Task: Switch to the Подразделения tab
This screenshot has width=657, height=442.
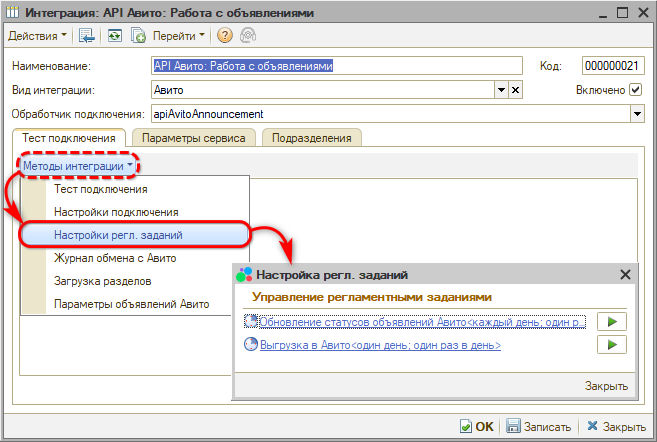Action: [312, 138]
